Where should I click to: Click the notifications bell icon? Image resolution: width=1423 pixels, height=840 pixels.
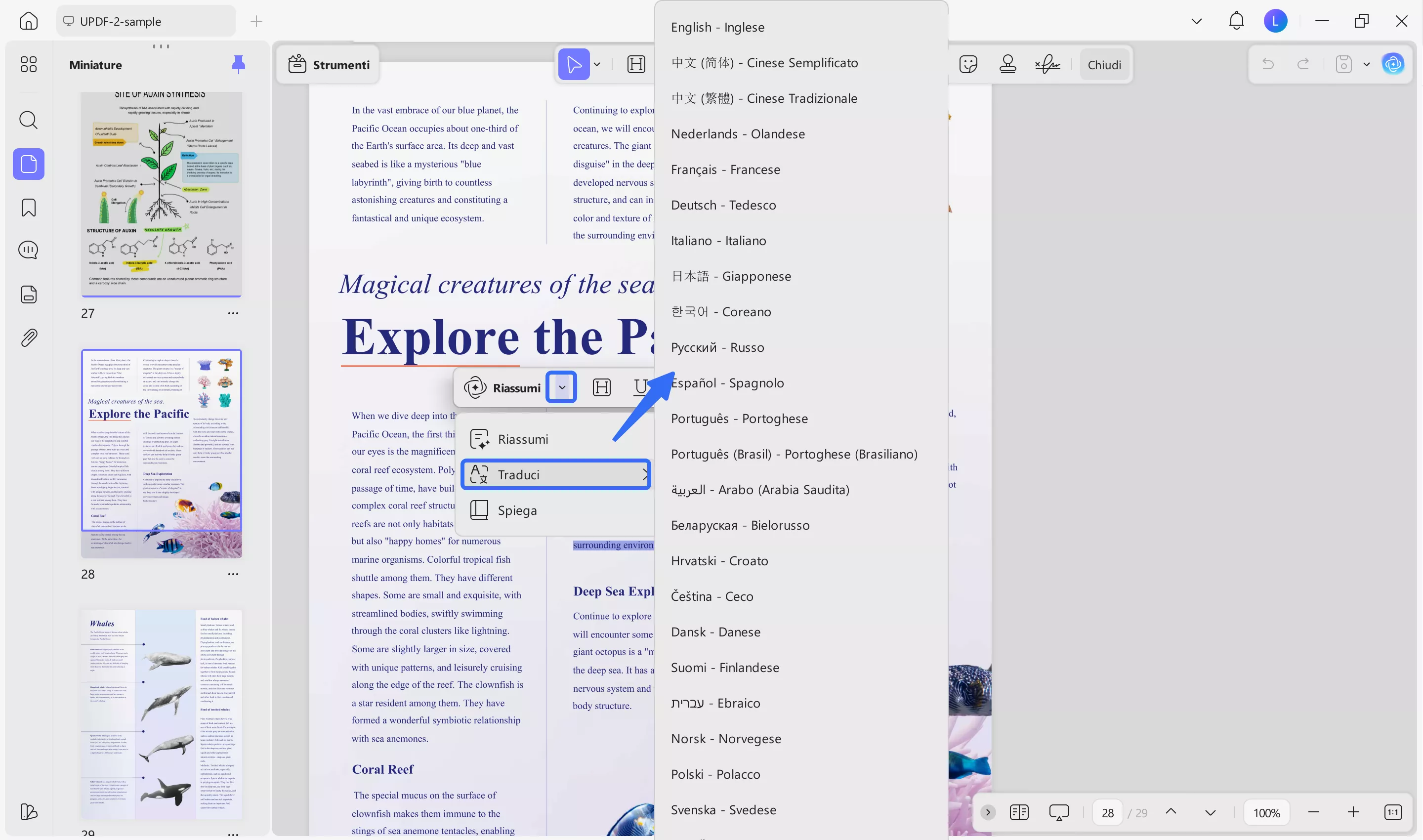(1236, 21)
